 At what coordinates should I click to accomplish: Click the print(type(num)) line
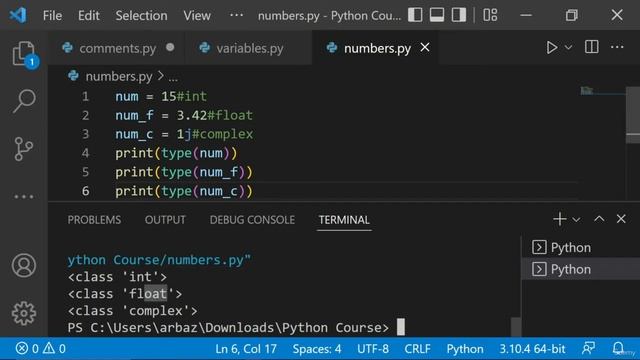[x=176, y=153]
